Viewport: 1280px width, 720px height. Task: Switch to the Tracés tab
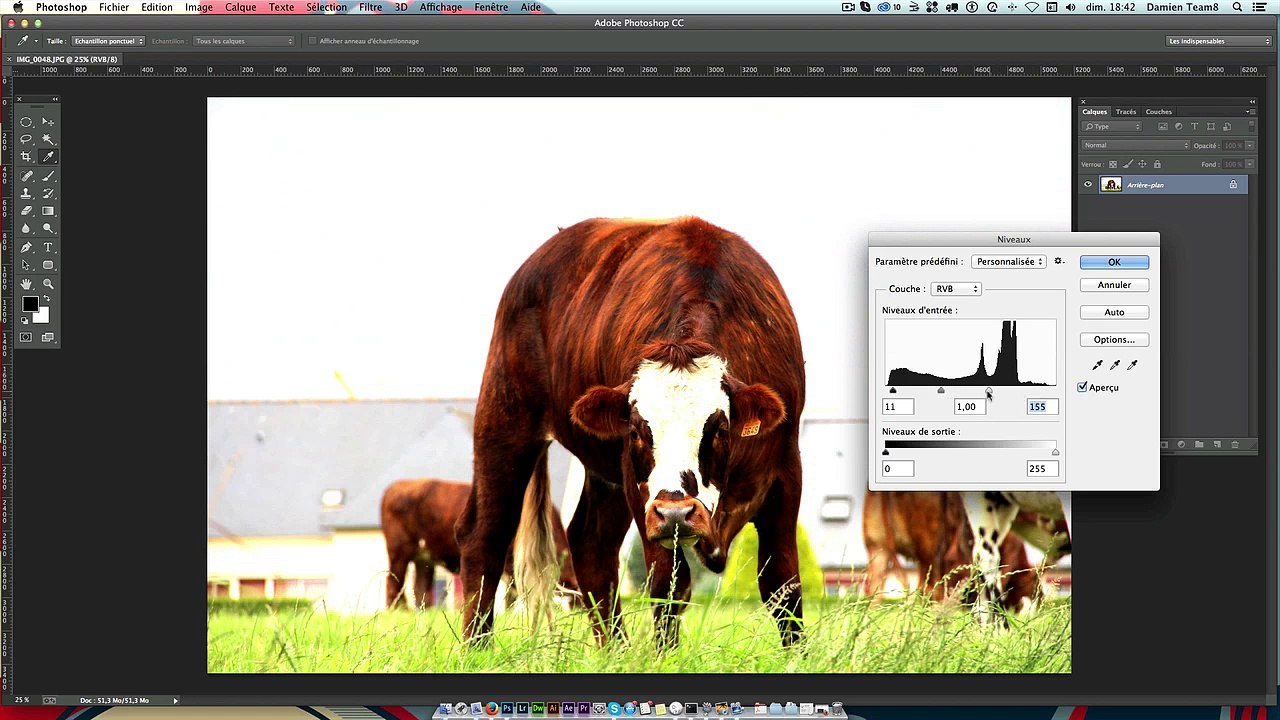pos(1126,112)
